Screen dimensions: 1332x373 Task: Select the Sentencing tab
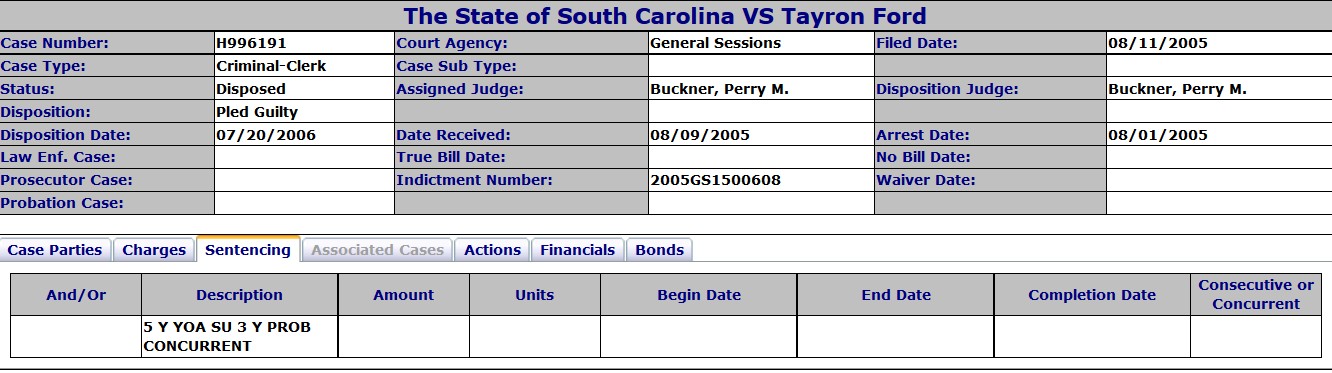click(x=248, y=250)
